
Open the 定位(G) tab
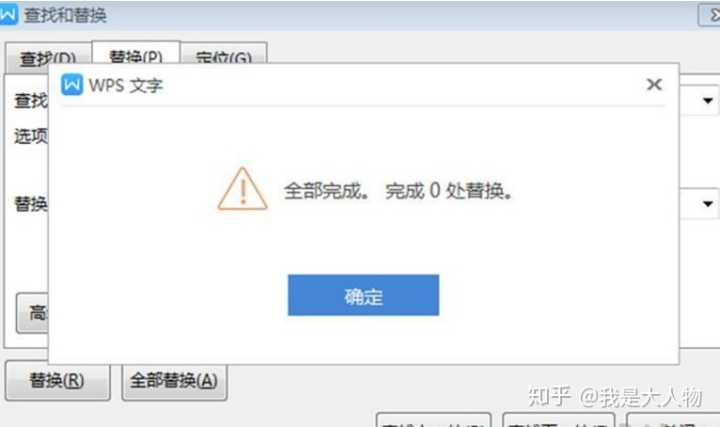pyautogui.click(x=224, y=55)
